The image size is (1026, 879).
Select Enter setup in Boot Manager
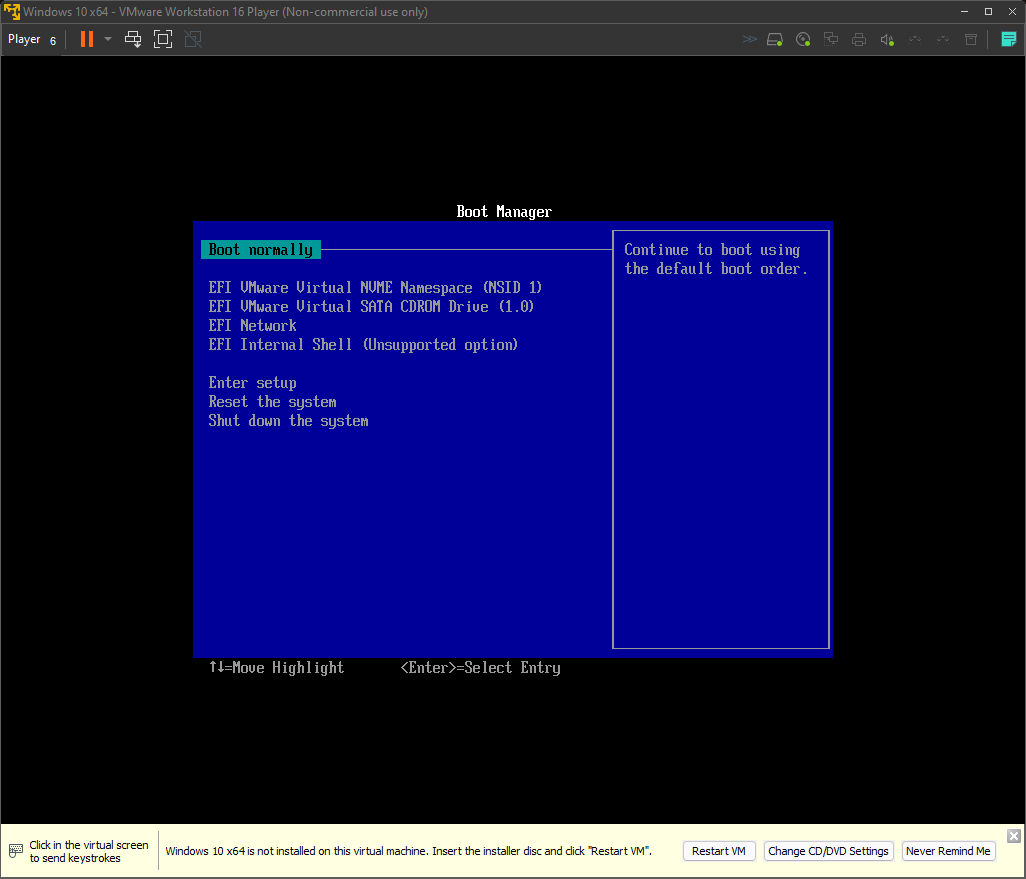252,383
